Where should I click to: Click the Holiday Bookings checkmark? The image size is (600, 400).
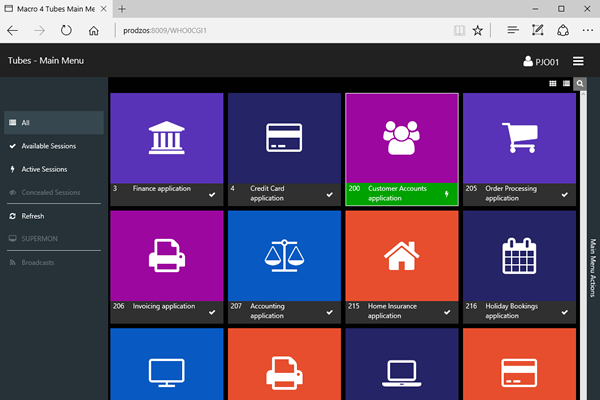pyautogui.click(x=564, y=312)
